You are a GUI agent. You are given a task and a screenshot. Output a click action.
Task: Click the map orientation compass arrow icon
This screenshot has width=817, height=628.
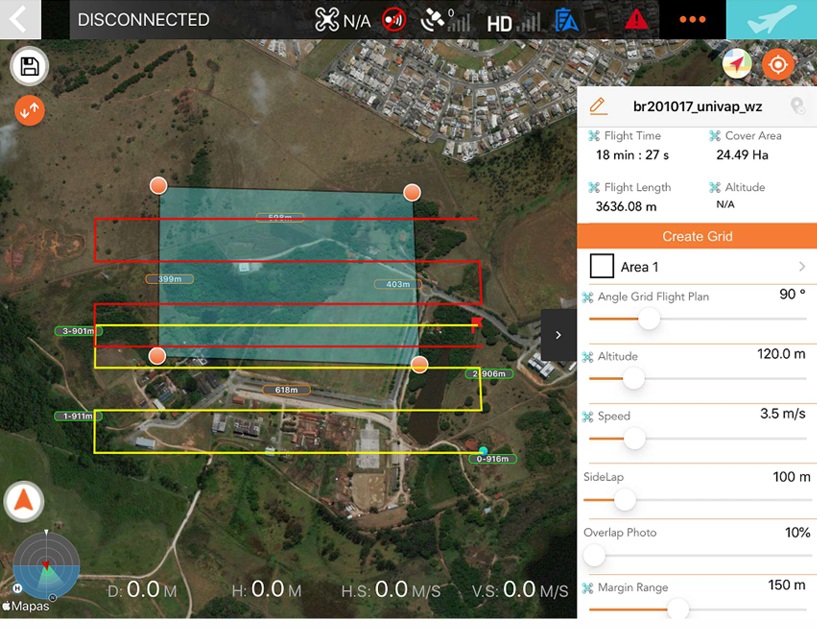[737, 65]
